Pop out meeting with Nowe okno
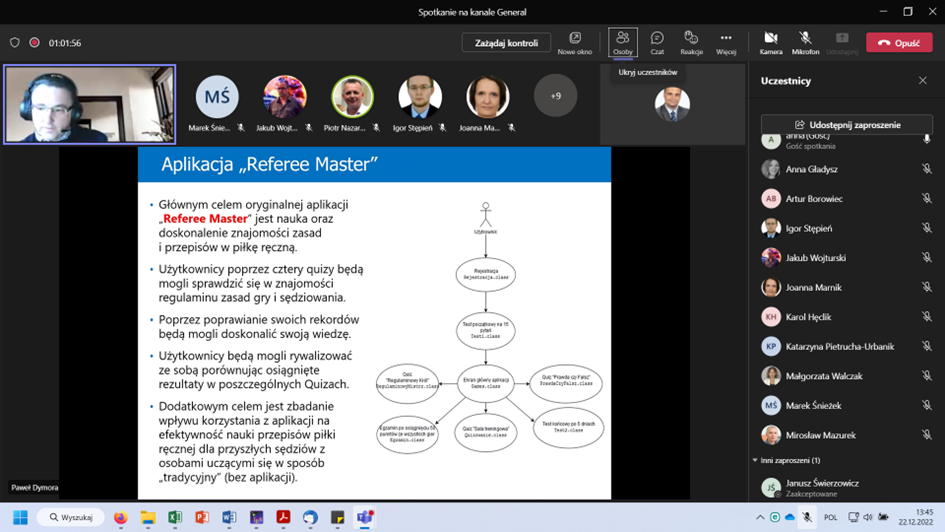945x532 pixels. point(575,42)
